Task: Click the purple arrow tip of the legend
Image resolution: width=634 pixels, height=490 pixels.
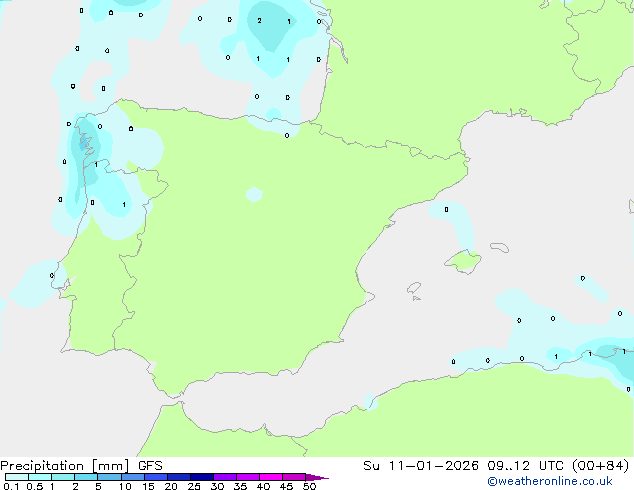Action: [x=317, y=478]
